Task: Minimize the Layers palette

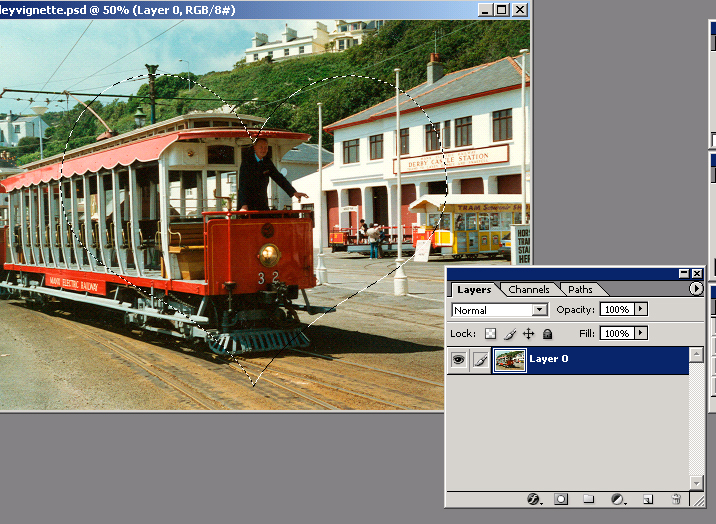Action: (x=684, y=273)
